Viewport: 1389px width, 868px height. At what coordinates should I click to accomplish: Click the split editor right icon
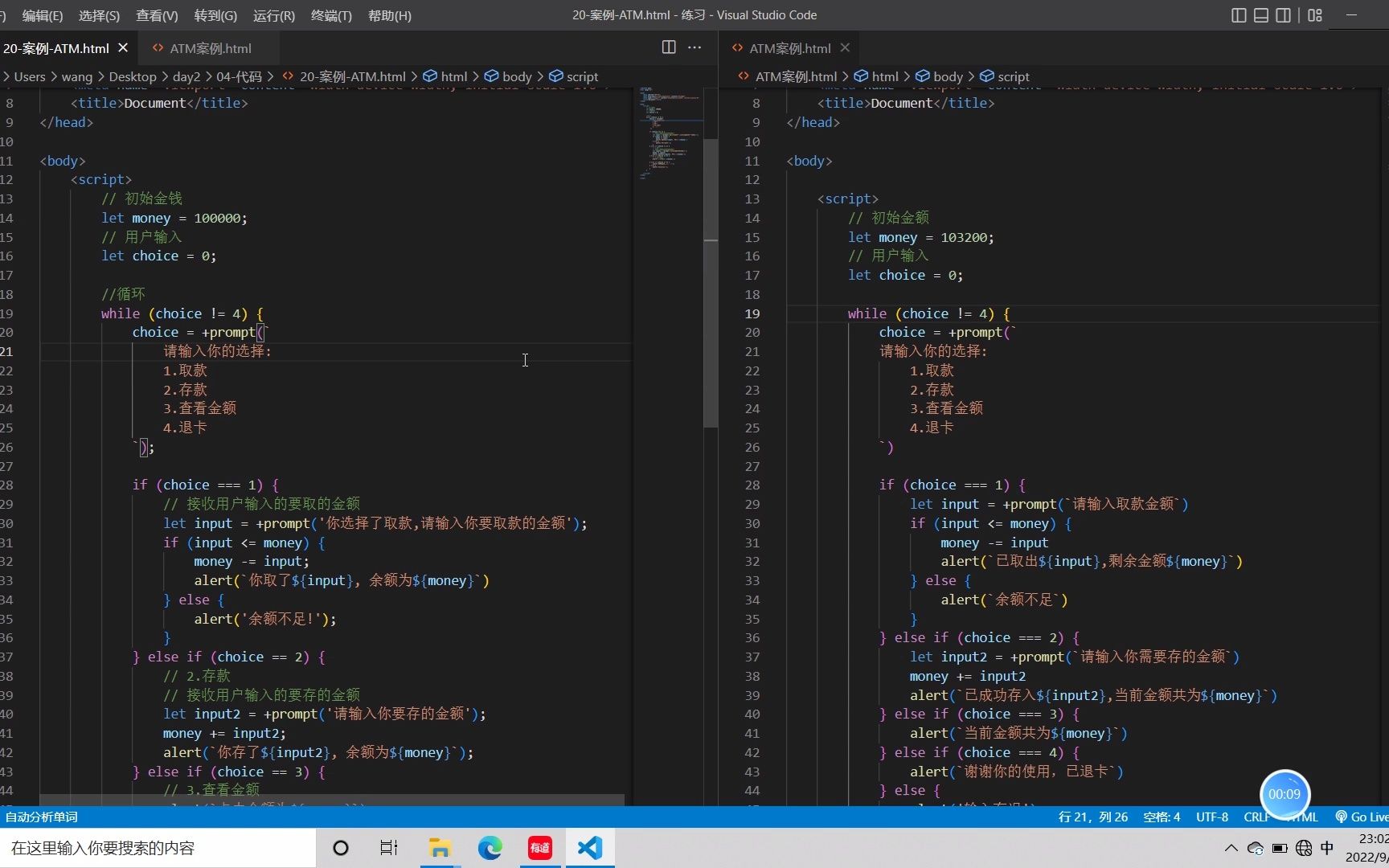[x=669, y=47]
